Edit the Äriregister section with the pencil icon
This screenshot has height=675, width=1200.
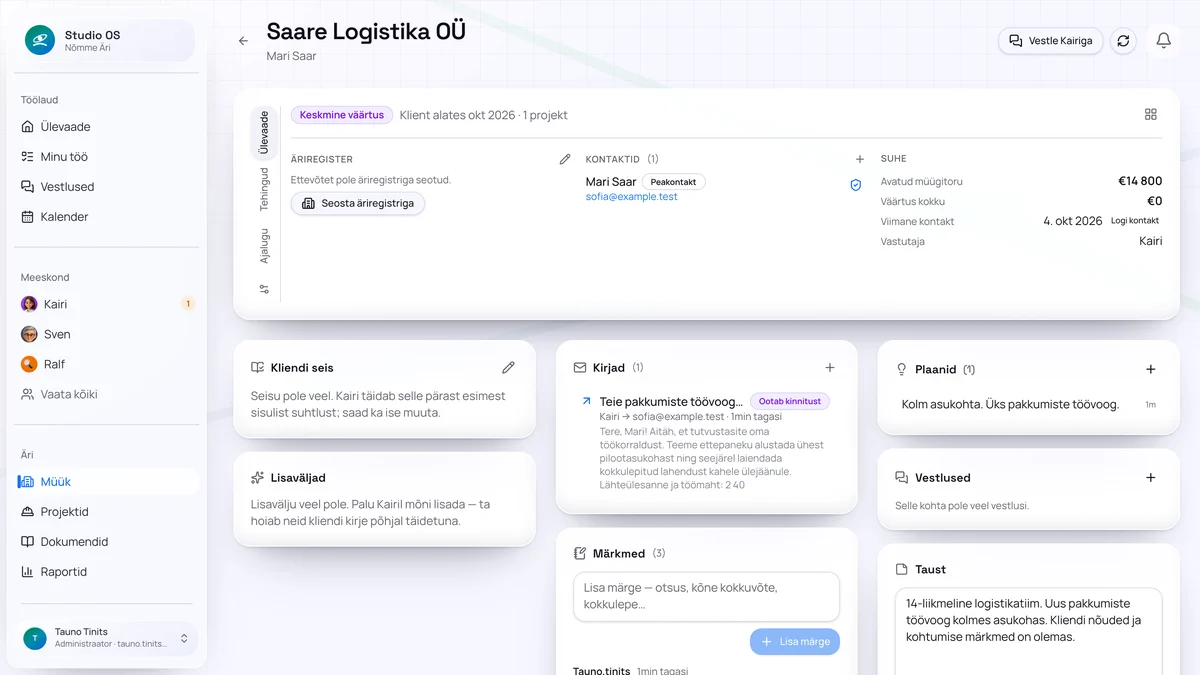[x=565, y=159]
